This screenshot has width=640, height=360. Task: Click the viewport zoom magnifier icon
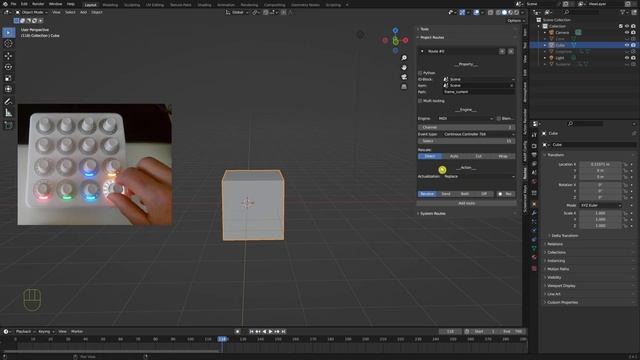point(404,58)
